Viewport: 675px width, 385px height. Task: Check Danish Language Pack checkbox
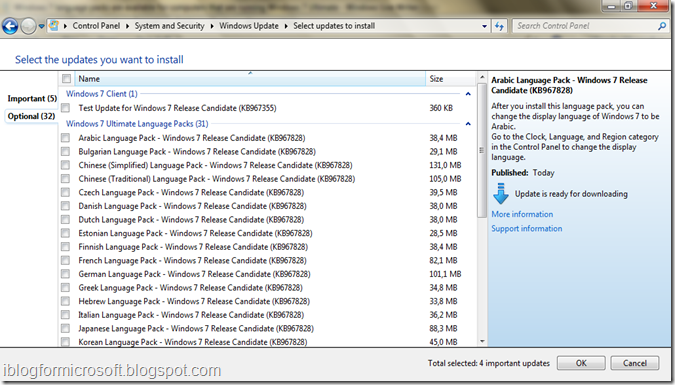click(65, 205)
